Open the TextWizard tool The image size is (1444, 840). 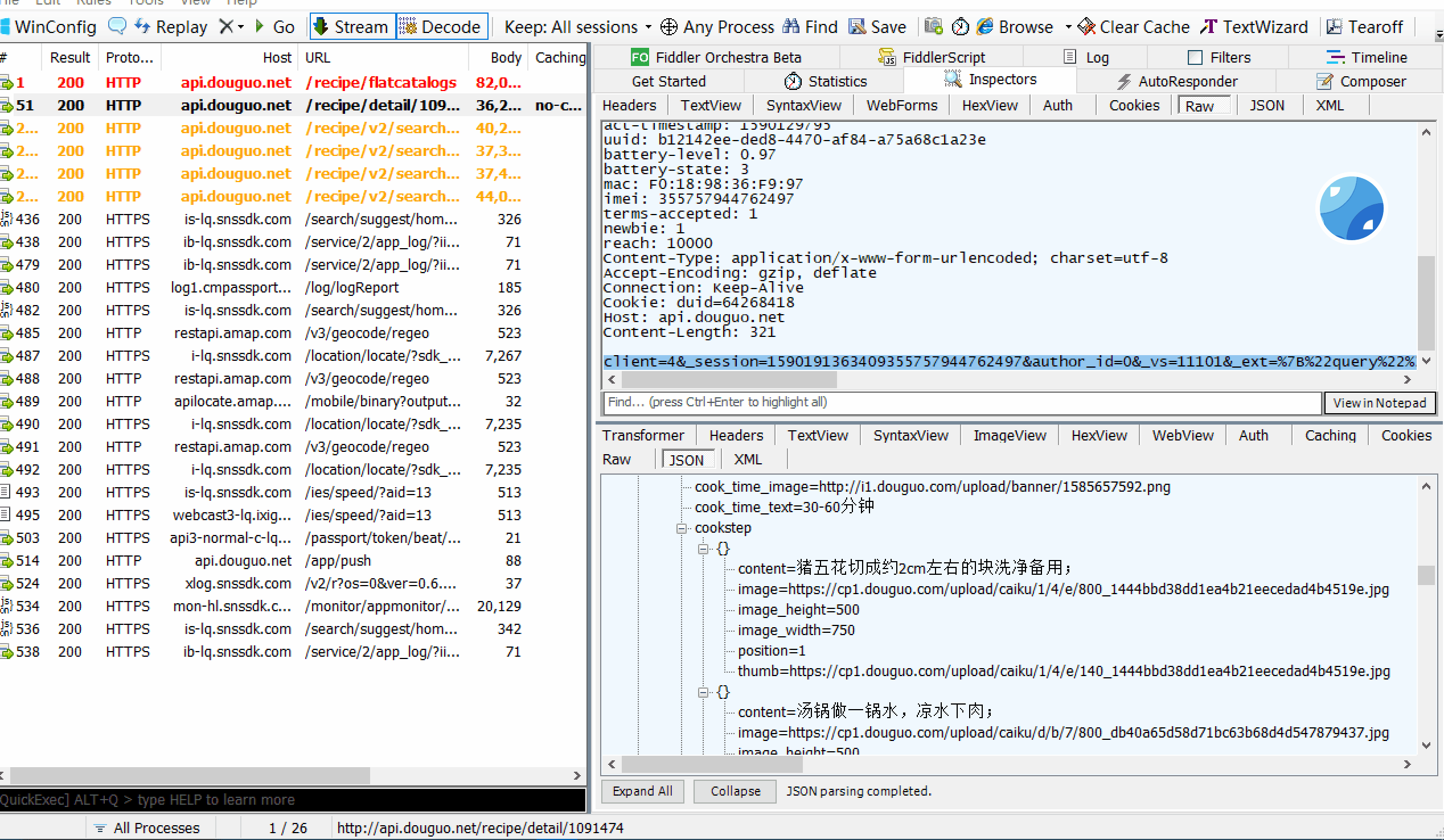coord(1255,26)
